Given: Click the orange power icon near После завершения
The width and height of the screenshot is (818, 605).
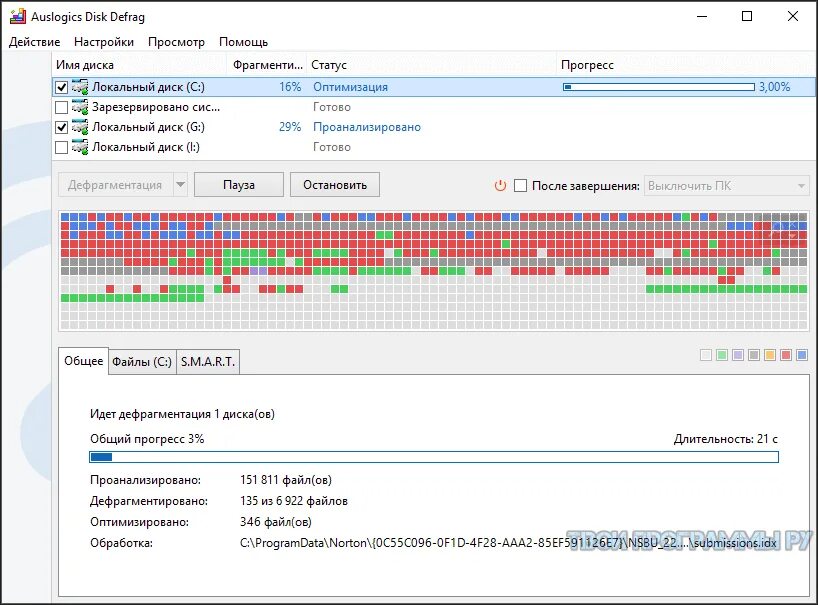Looking at the screenshot, I should (x=500, y=186).
